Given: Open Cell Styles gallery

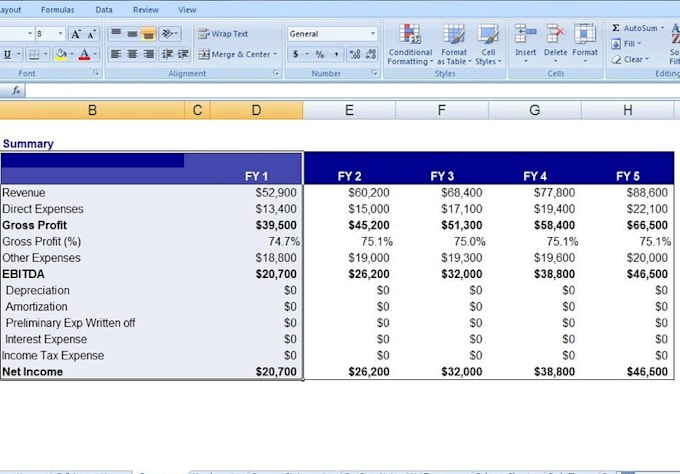Looking at the screenshot, I should tap(488, 45).
